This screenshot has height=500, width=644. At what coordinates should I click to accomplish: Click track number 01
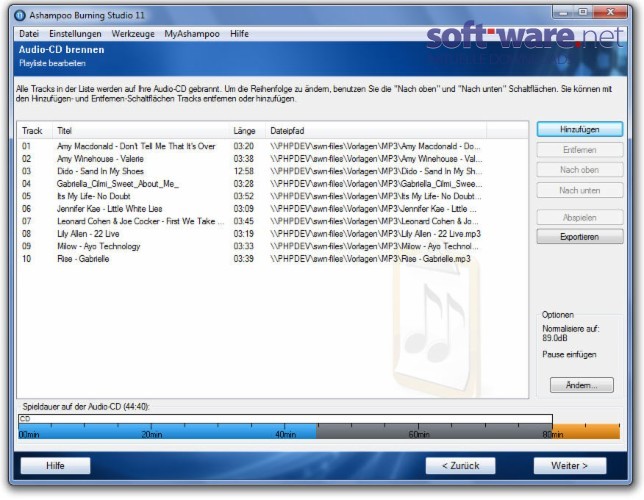pyautogui.click(x=26, y=146)
